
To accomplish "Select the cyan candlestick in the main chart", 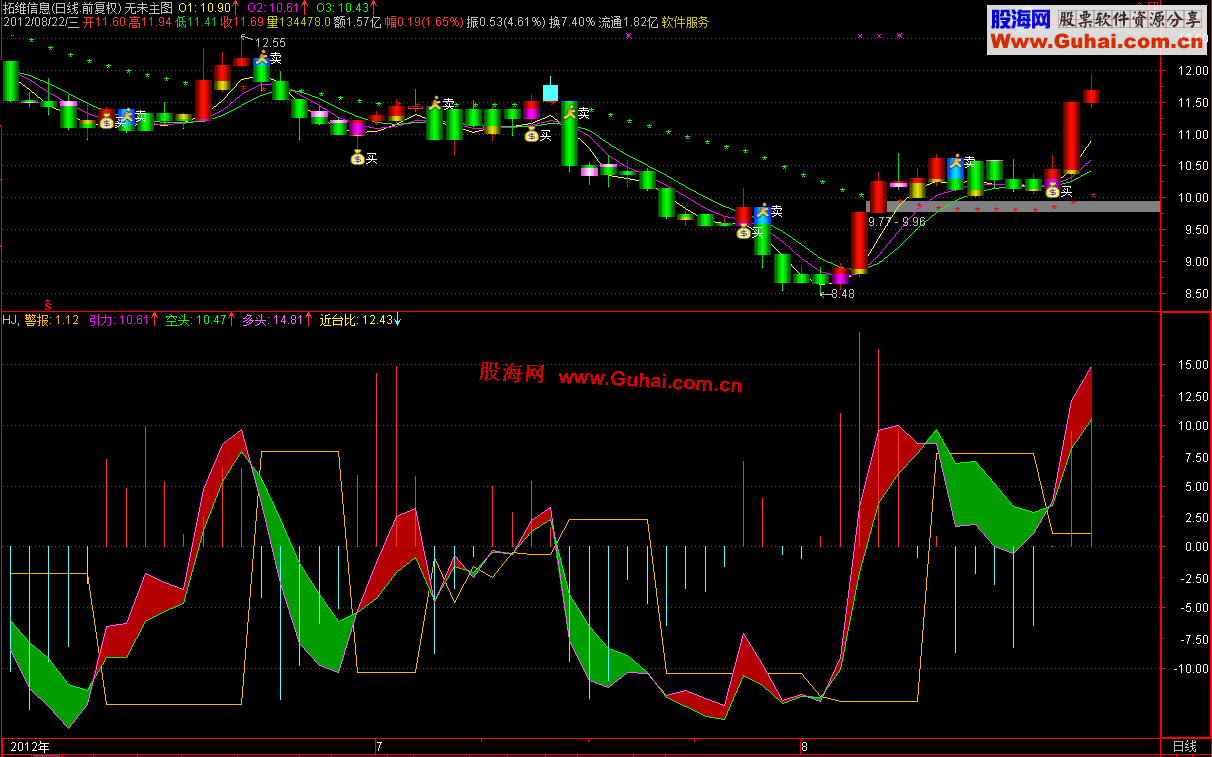I will pos(550,93).
